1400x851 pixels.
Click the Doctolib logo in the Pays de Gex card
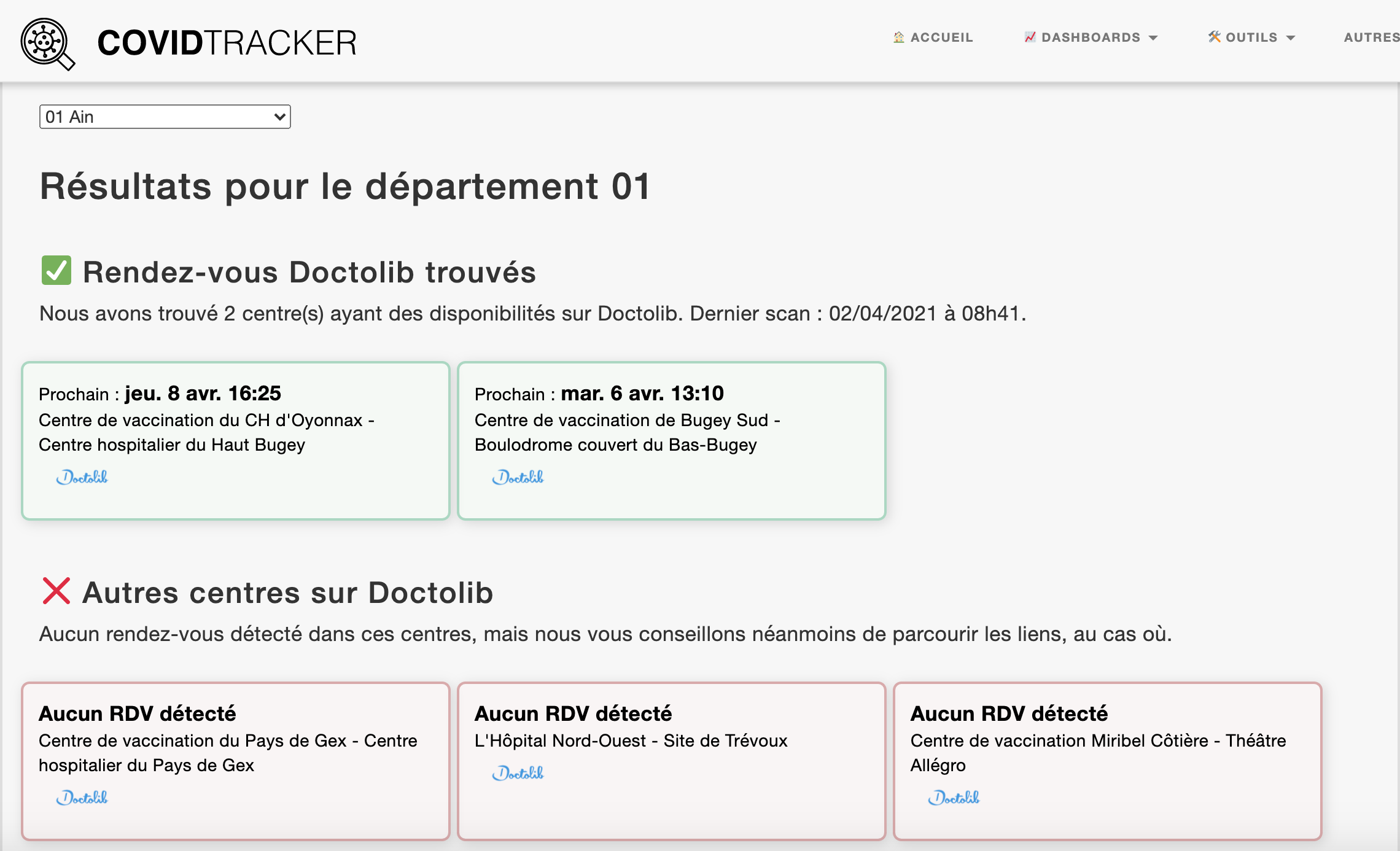[82, 798]
